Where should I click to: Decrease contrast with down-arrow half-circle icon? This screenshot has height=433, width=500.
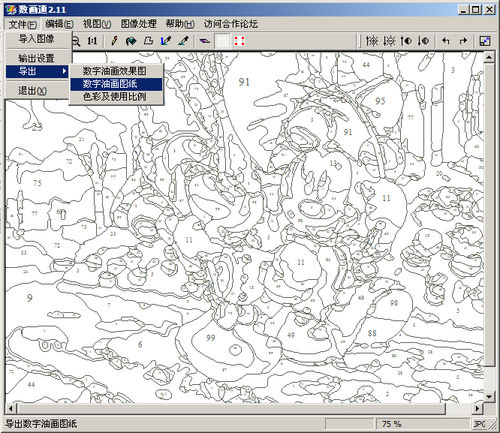point(423,41)
